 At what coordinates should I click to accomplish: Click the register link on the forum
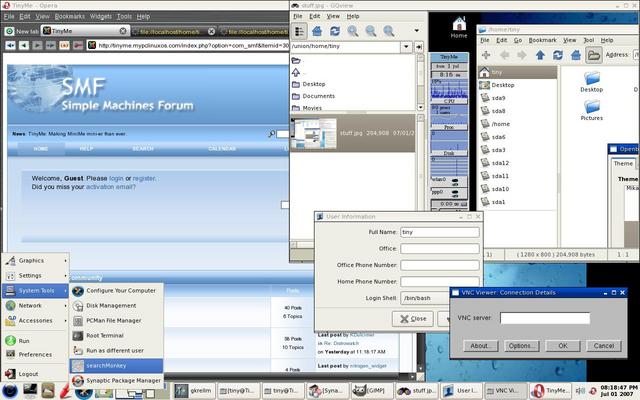coord(144,178)
